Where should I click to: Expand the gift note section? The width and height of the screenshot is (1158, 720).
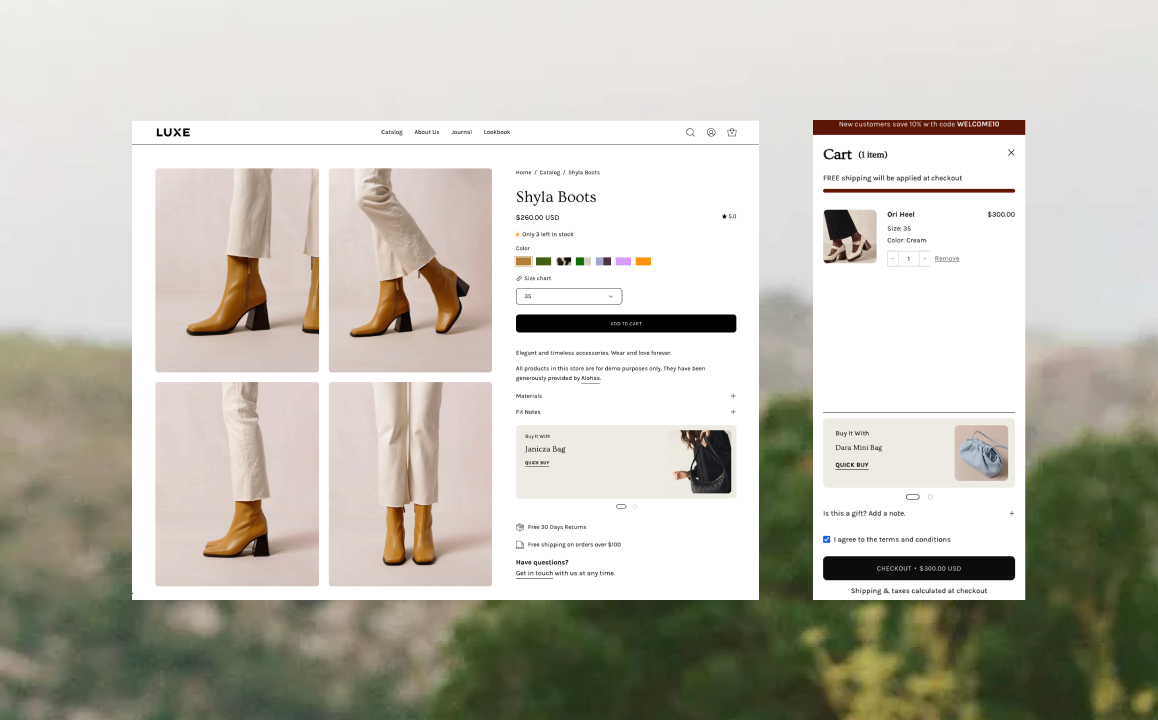(1011, 514)
